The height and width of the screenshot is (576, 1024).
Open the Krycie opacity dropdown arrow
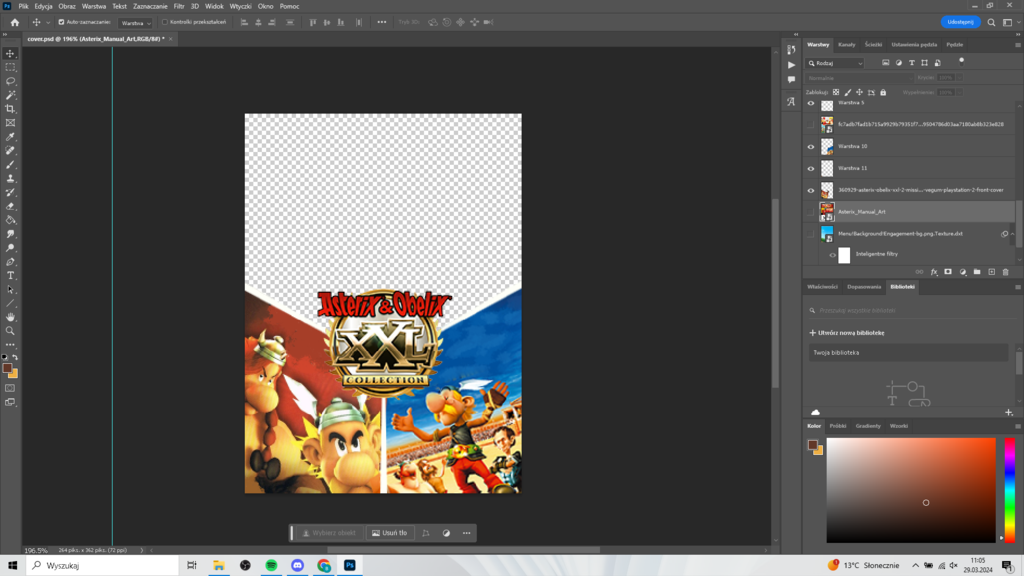[x=959, y=78]
